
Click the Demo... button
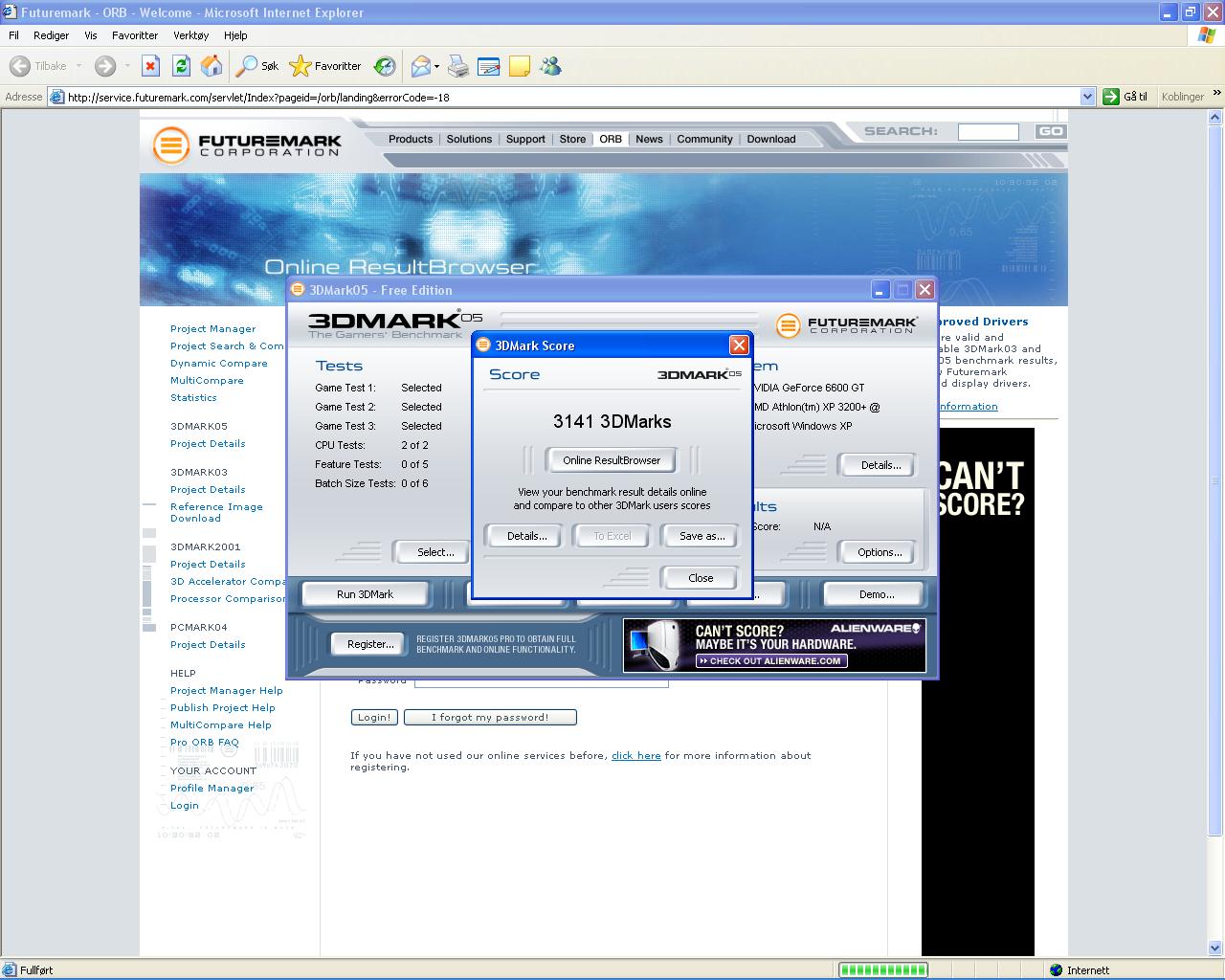point(877,594)
